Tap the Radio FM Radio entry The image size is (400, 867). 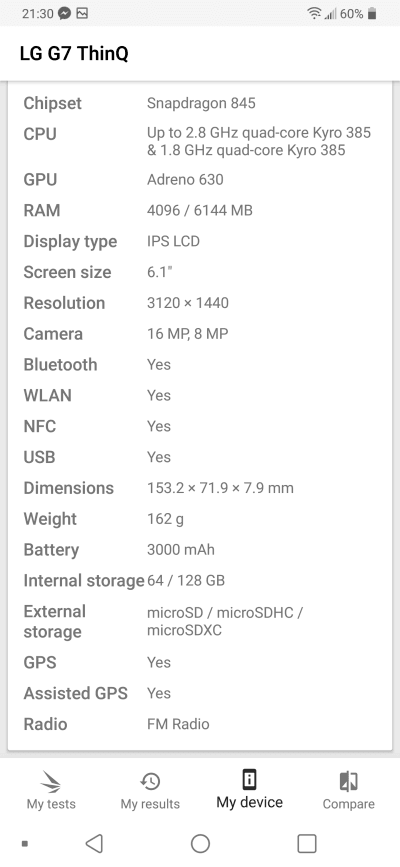click(200, 724)
